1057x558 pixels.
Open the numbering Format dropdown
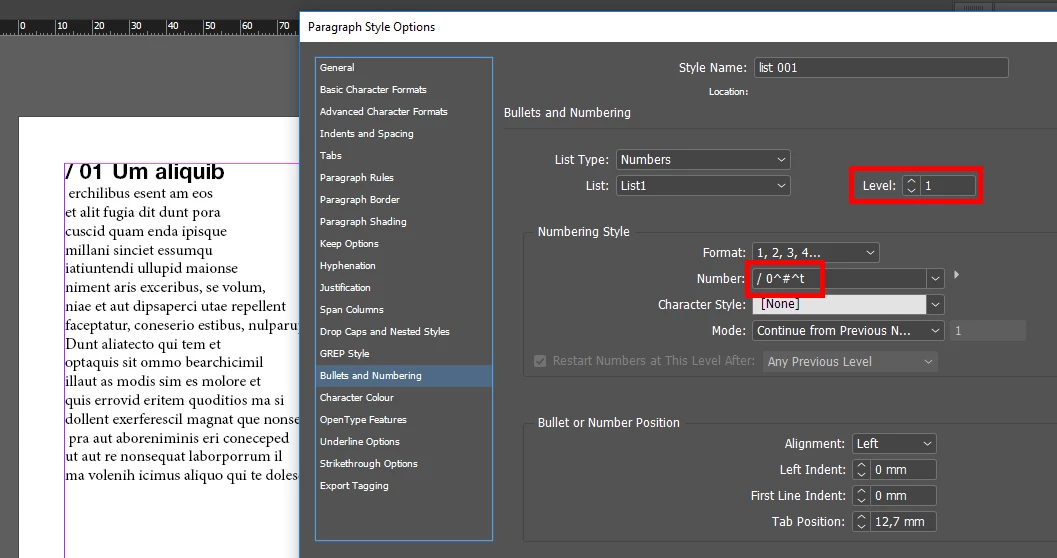tap(816, 253)
